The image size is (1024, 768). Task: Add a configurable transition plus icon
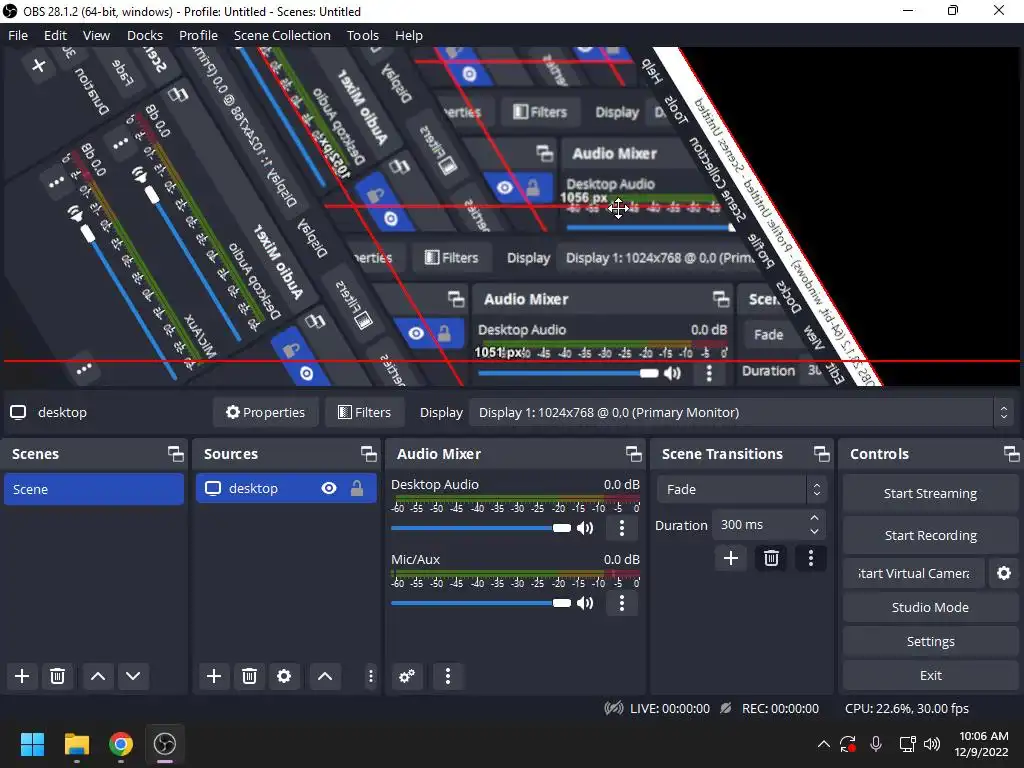731,558
